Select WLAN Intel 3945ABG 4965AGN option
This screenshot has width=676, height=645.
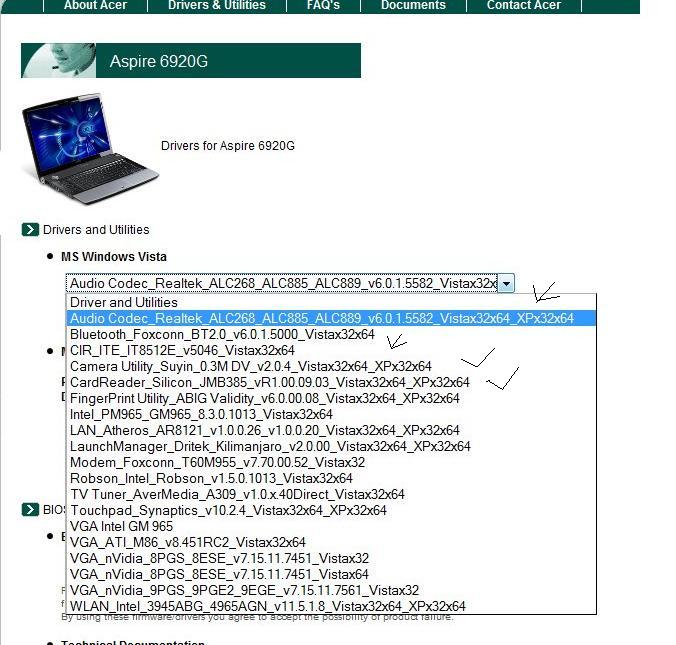331,606
